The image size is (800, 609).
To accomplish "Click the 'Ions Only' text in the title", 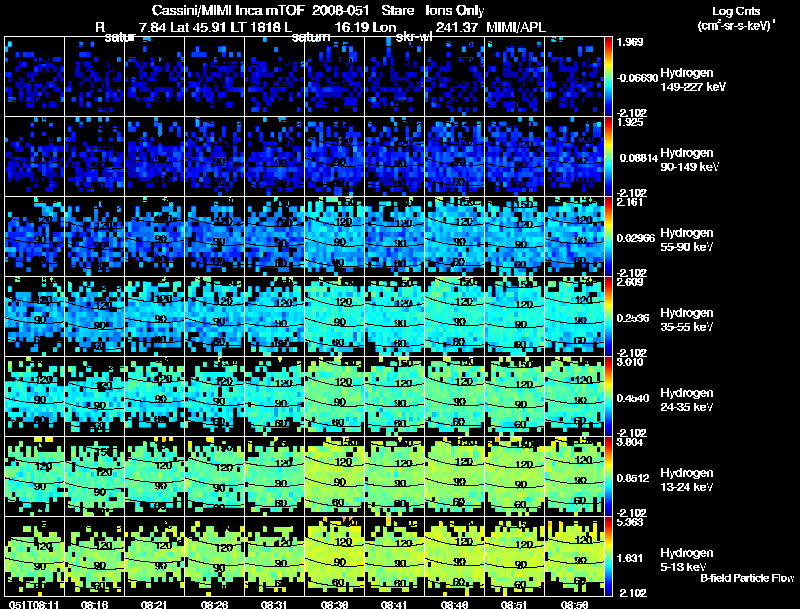I will coord(455,10).
